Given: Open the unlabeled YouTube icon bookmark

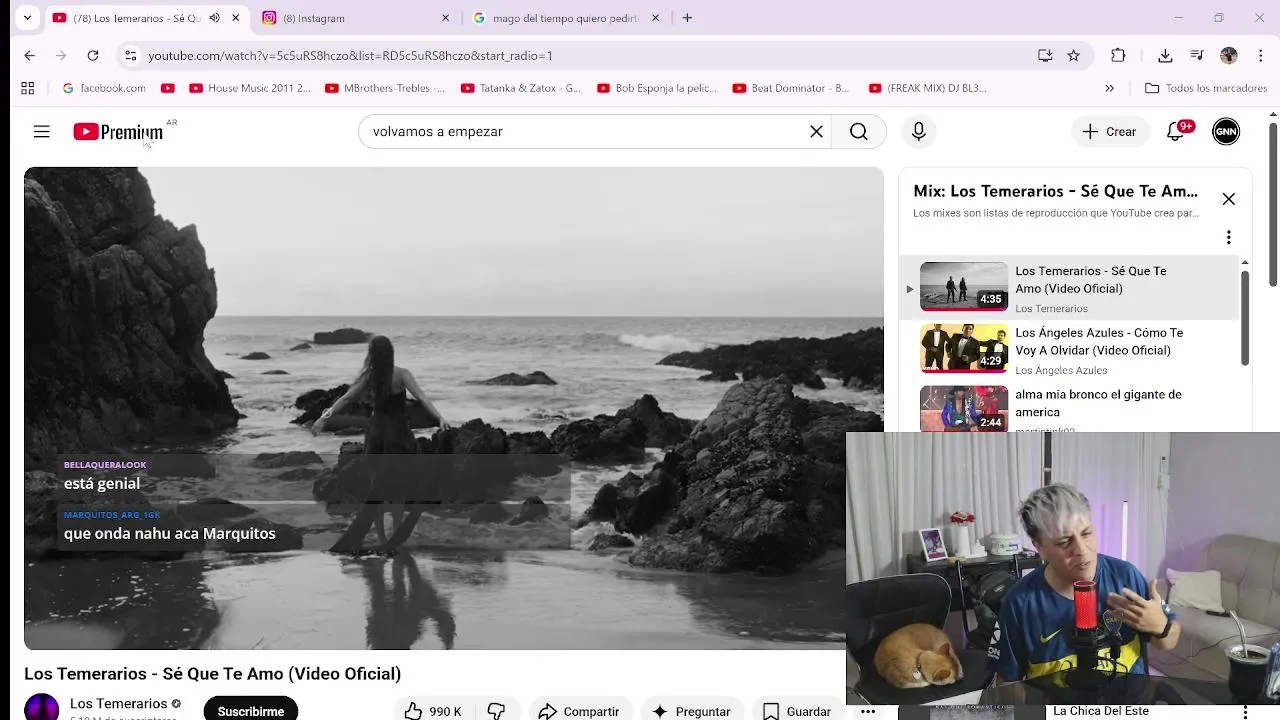Looking at the screenshot, I should point(168,88).
